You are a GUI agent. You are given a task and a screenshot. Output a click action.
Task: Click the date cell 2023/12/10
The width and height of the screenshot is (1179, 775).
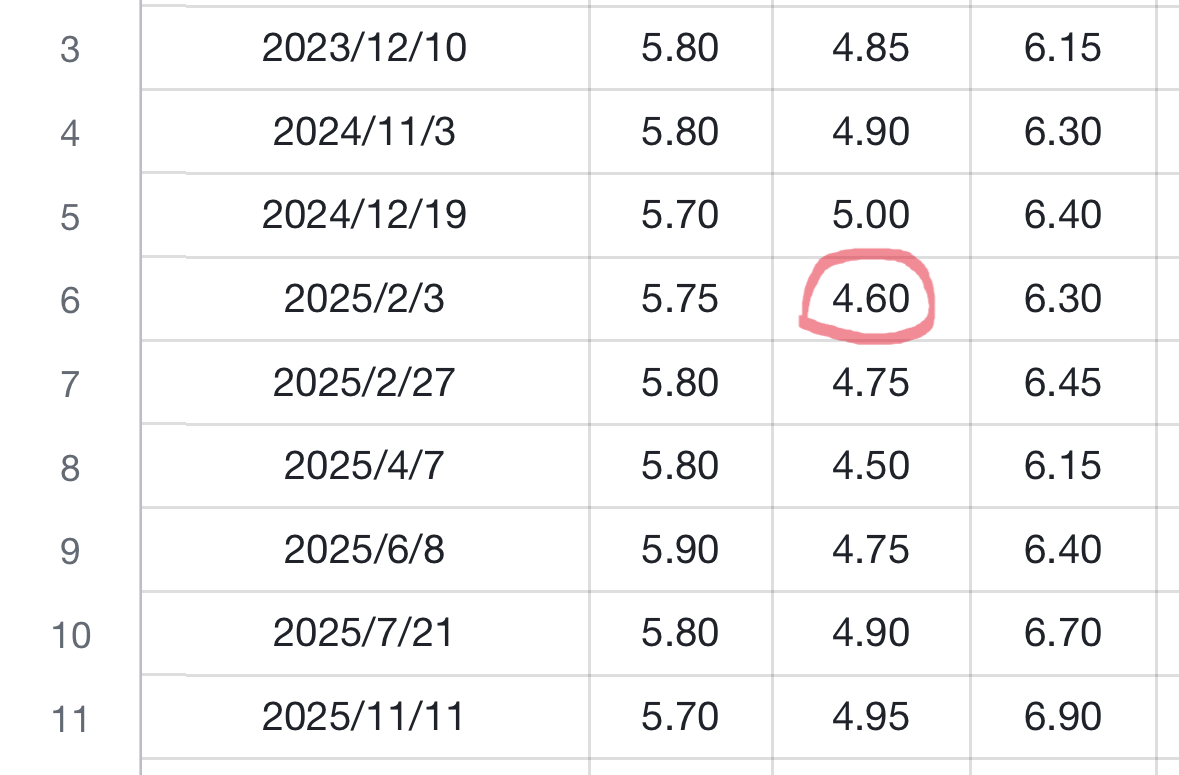coord(364,48)
